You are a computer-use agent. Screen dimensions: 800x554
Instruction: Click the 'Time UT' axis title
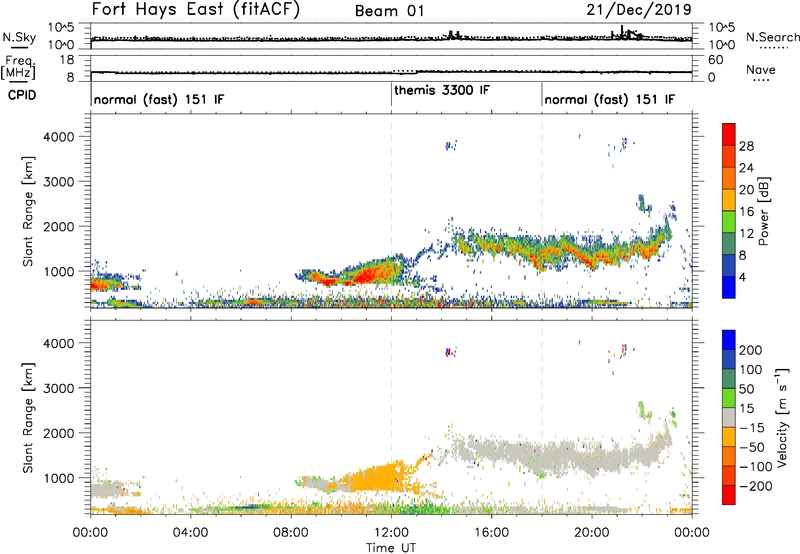tap(391, 548)
